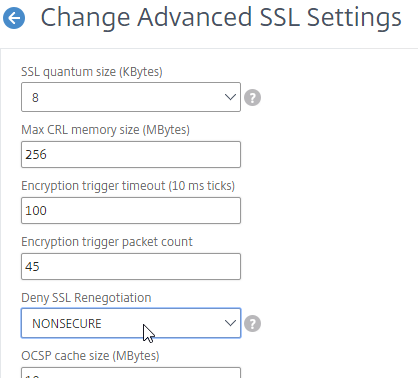Focus the Encryption trigger packet count field
Screen dimensions: 418x378
(131, 266)
